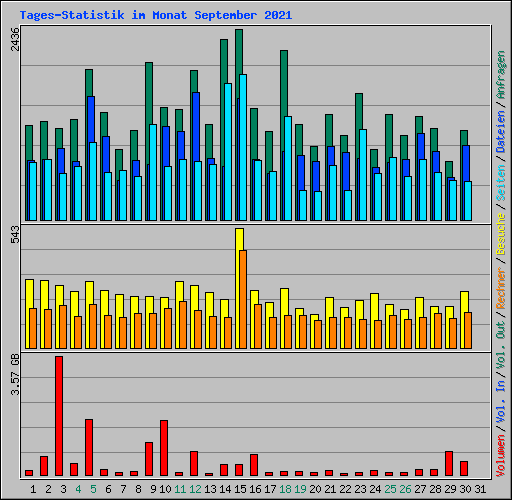Click the green weekend day '12' label
This screenshot has width=512, height=500.
(x=195, y=489)
